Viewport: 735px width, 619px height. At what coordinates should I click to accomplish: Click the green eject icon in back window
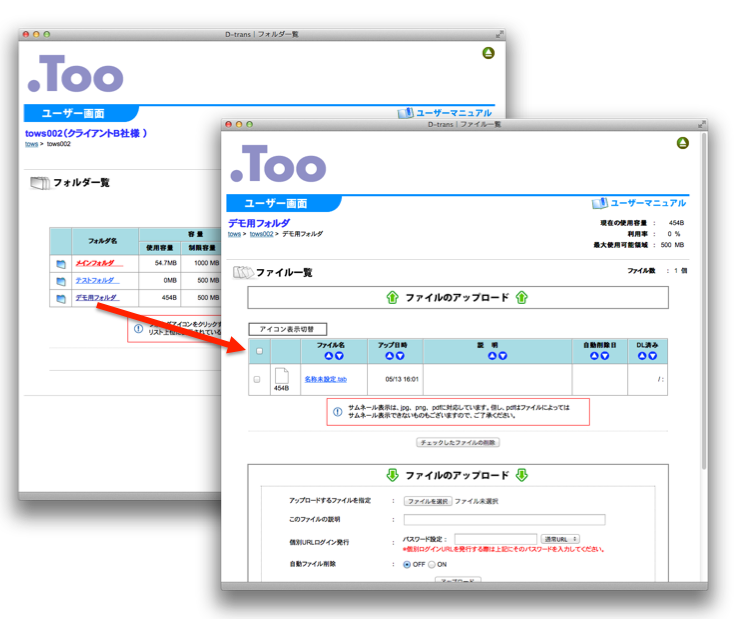[488, 53]
